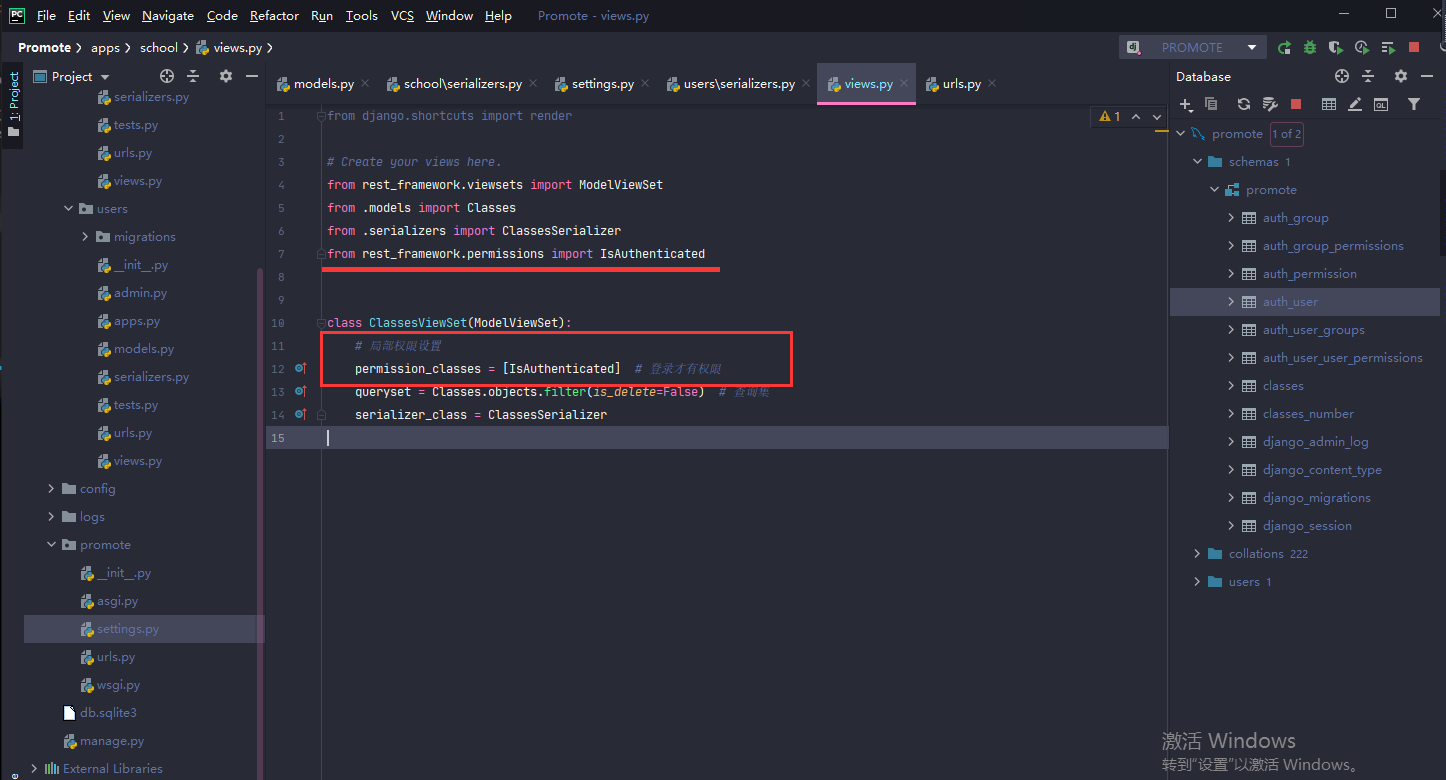This screenshot has width=1446, height=780.
Task: Switch to the models.py editor tab
Action: 323,84
